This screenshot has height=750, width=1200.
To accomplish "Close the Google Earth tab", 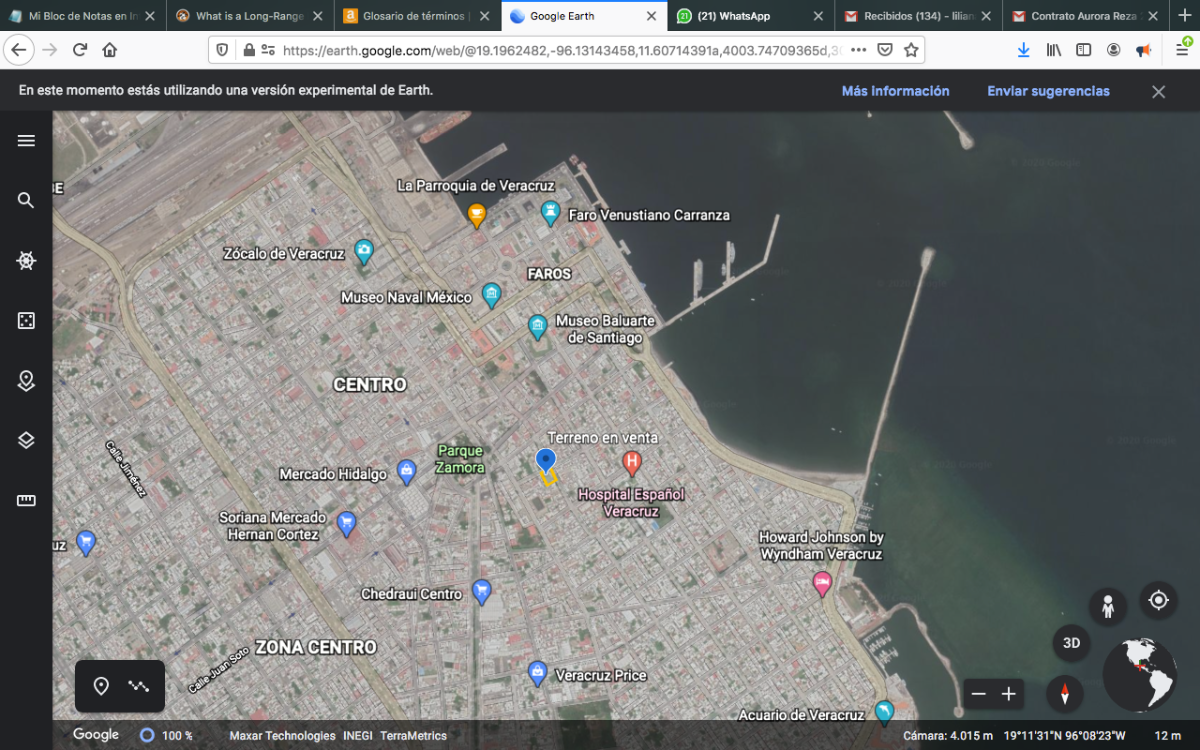I will 650,16.
